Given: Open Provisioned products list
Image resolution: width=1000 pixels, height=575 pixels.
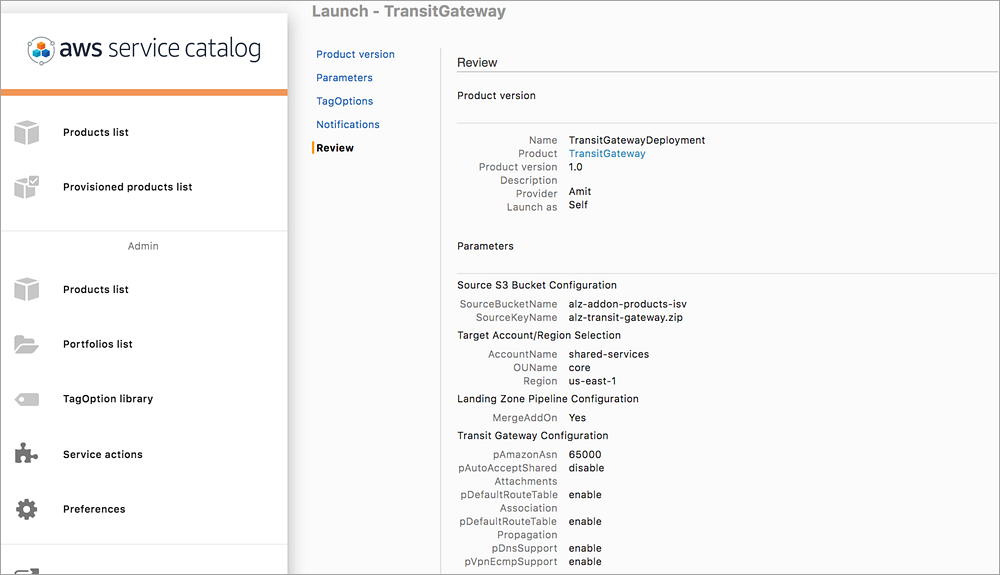Looking at the screenshot, I should point(128,187).
